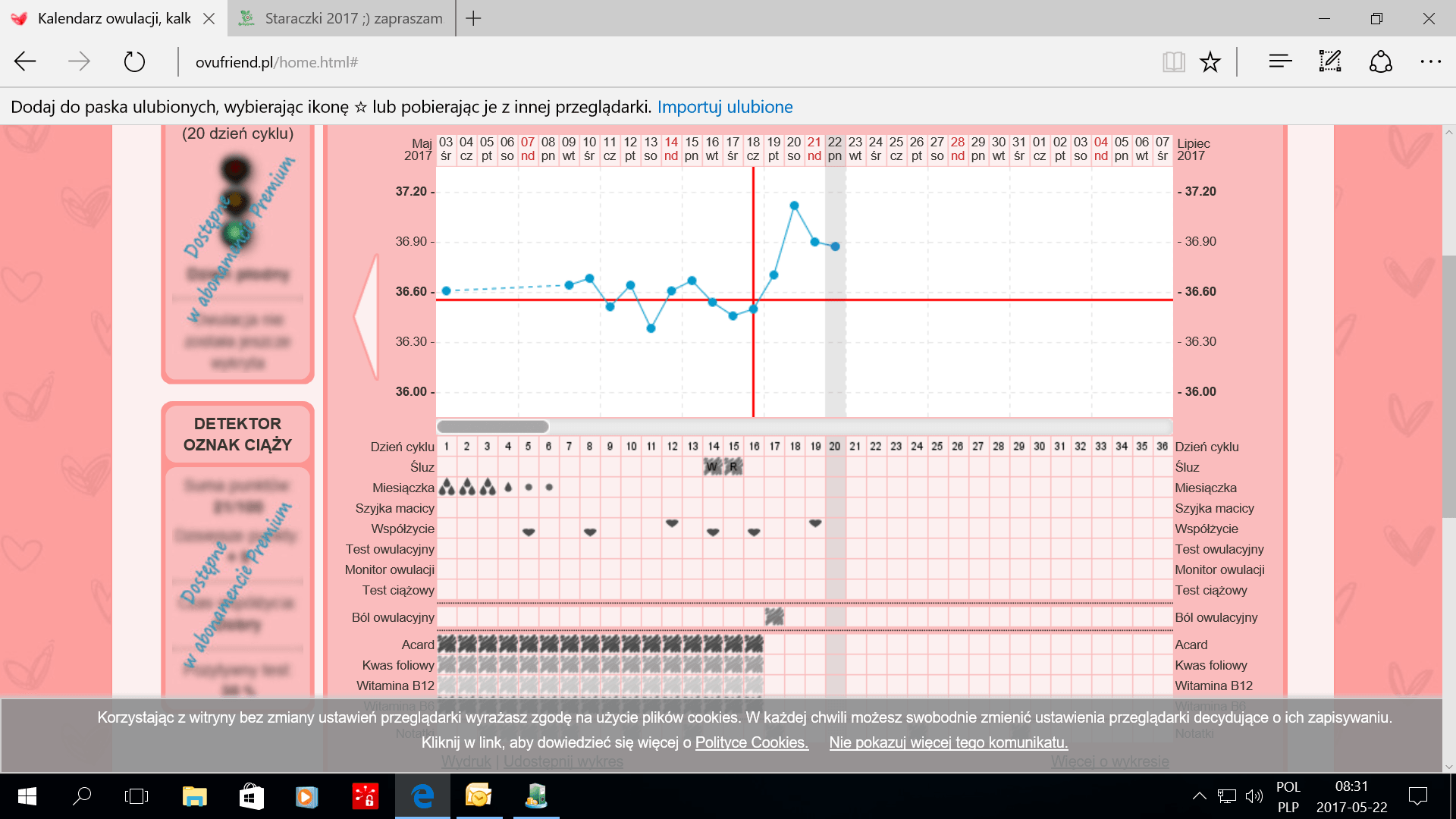Click Acard checked cell on day 16
Image resolution: width=1456 pixels, height=819 pixels.
754,644
